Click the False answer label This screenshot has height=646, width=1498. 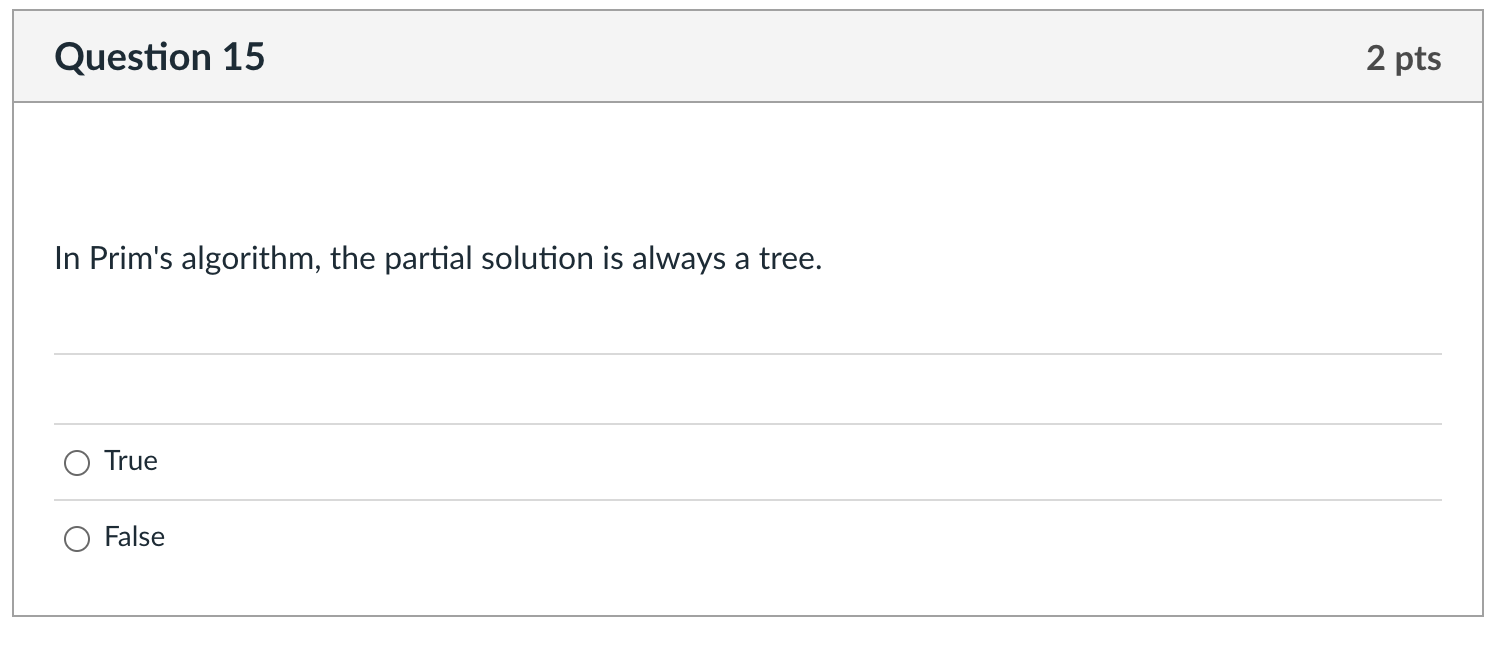pos(133,538)
